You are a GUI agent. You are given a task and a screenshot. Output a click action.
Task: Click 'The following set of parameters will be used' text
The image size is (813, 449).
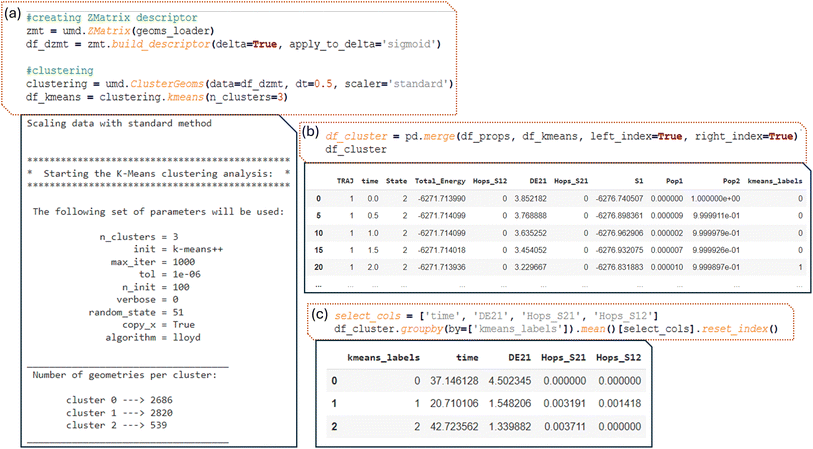pyautogui.click(x=159, y=212)
